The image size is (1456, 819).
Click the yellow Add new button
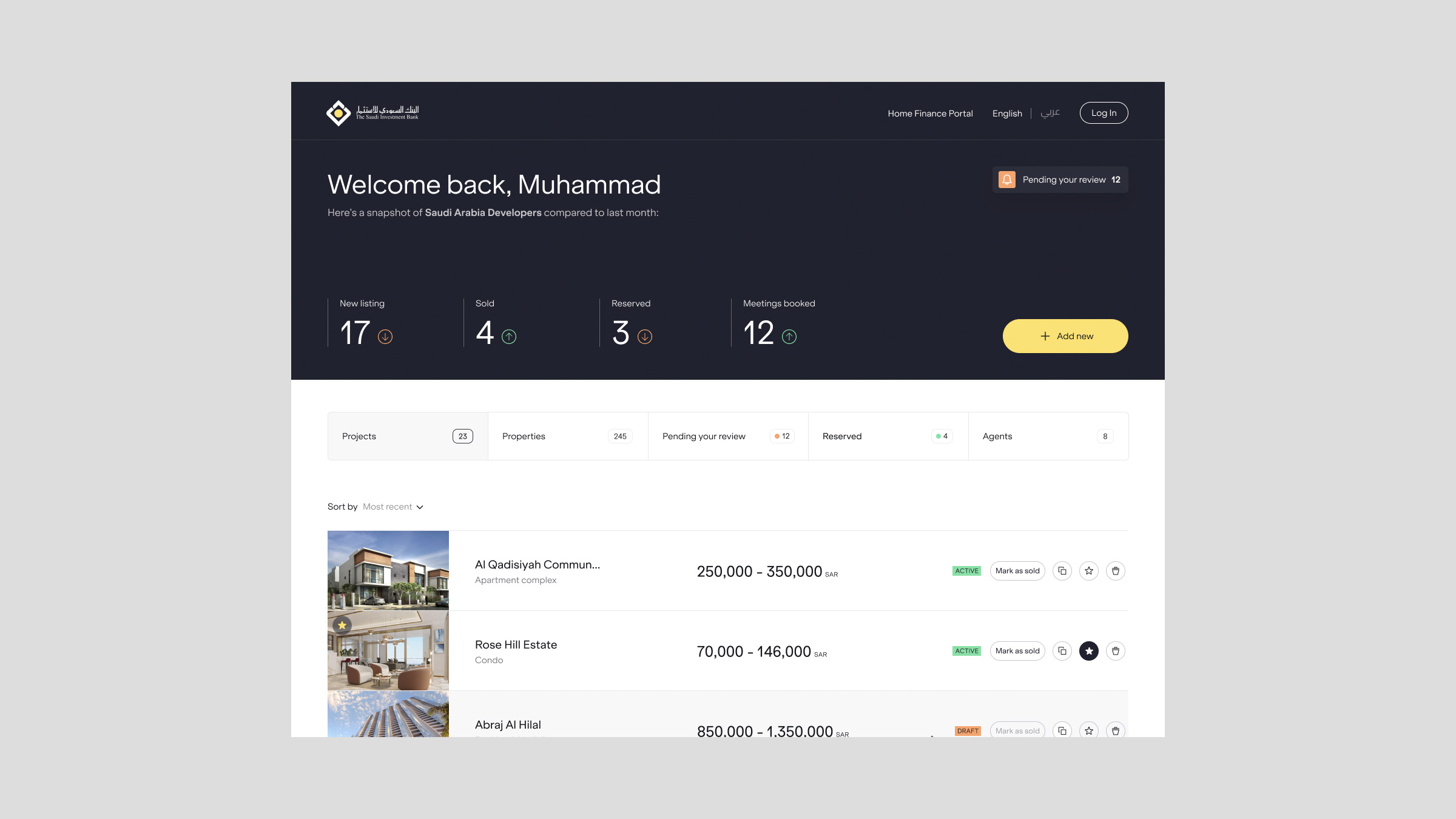point(1065,336)
